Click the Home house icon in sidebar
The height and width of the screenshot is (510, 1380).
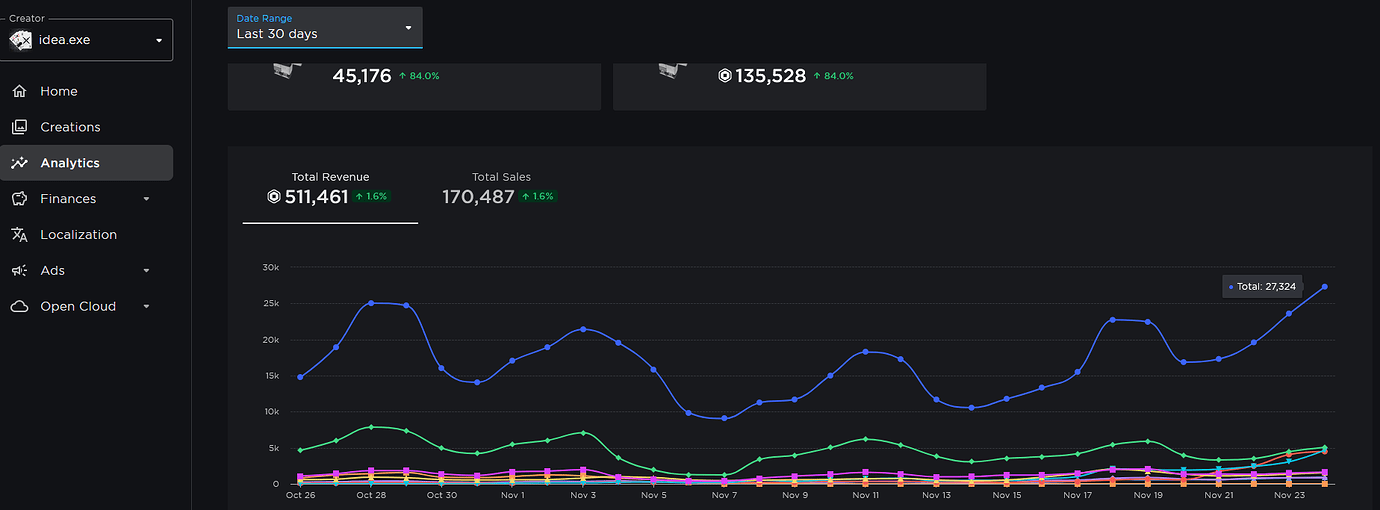pos(19,91)
